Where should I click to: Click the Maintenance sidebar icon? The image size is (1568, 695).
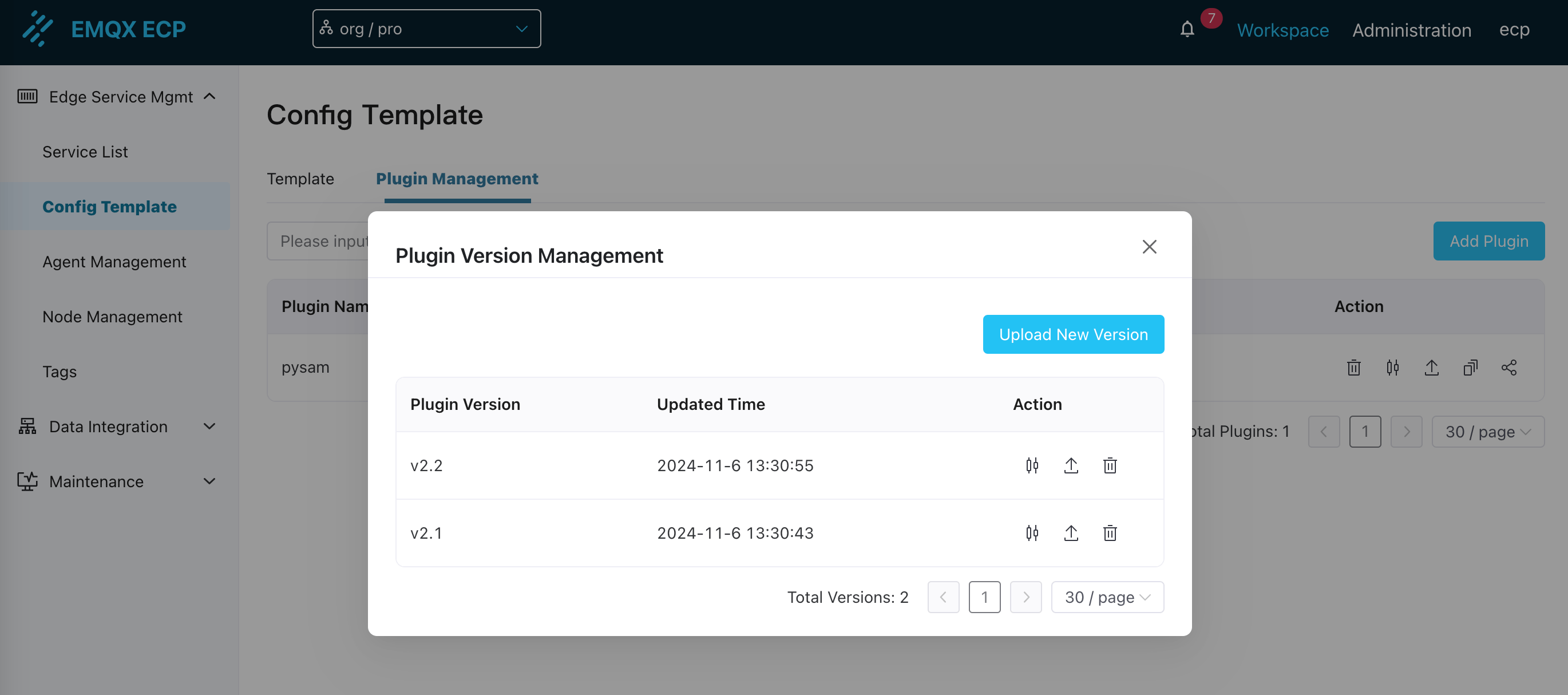pyautogui.click(x=27, y=481)
